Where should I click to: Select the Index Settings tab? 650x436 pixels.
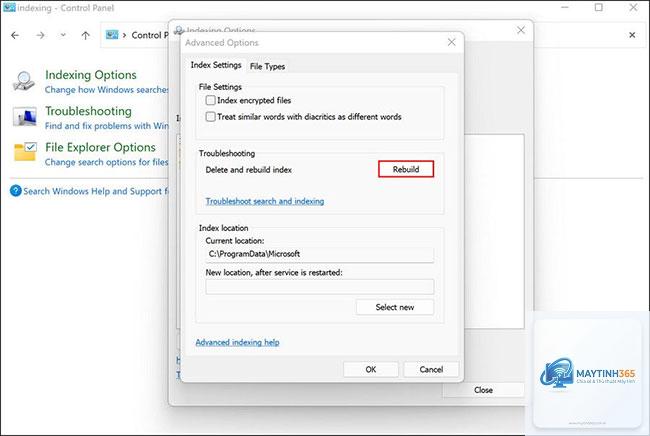pos(216,65)
